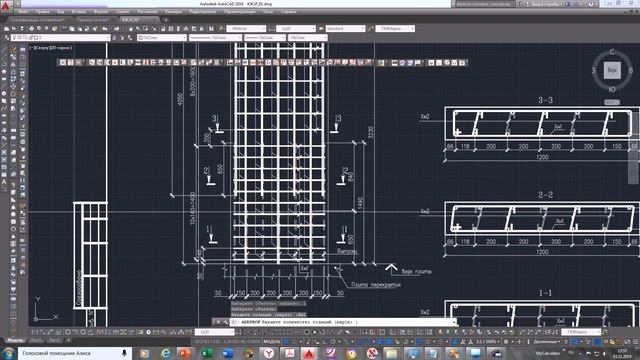Select the Array tool in Modify toolbar
640x360 pixels.
pyautogui.click(x=13, y=80)
